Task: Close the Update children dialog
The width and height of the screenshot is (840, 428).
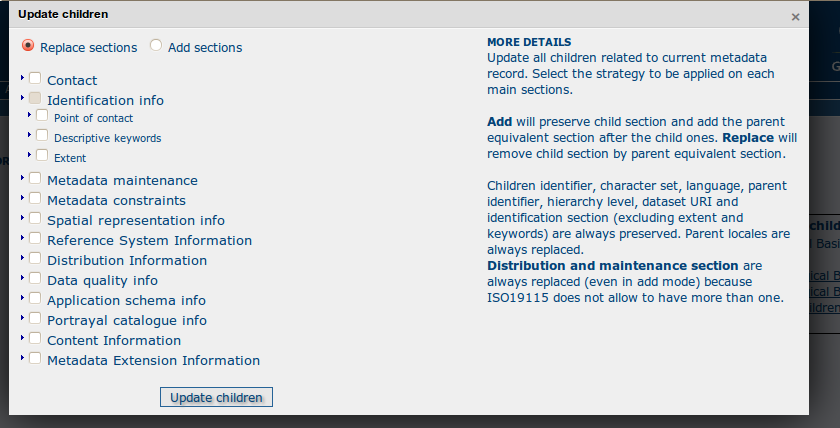Action: [x=796, y=17]
